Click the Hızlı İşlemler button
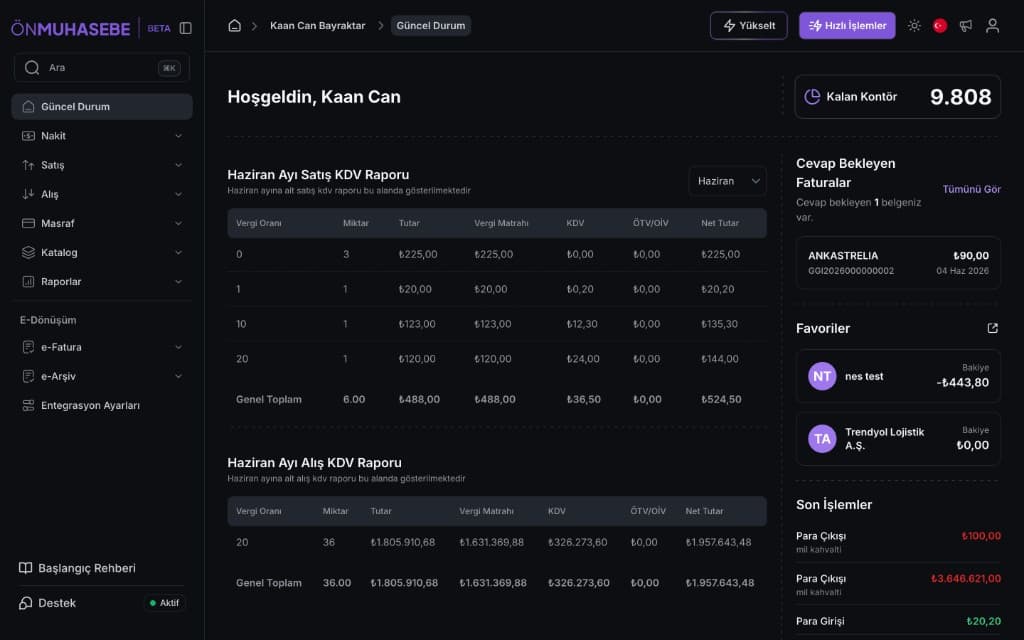 [847, 25]
